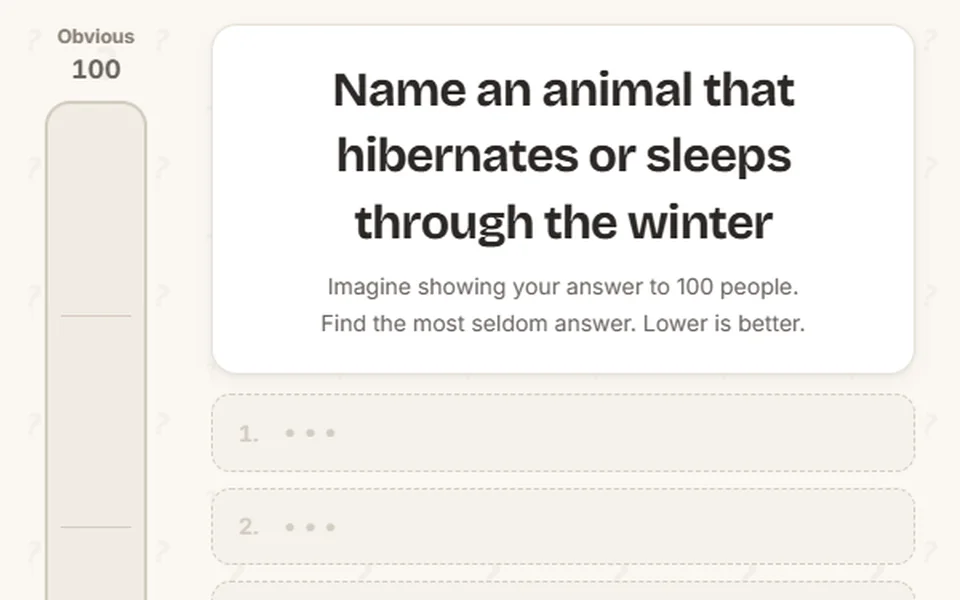Click the "through the winter" heading line
Screen dimensions: 960x600
click(564, 222)
